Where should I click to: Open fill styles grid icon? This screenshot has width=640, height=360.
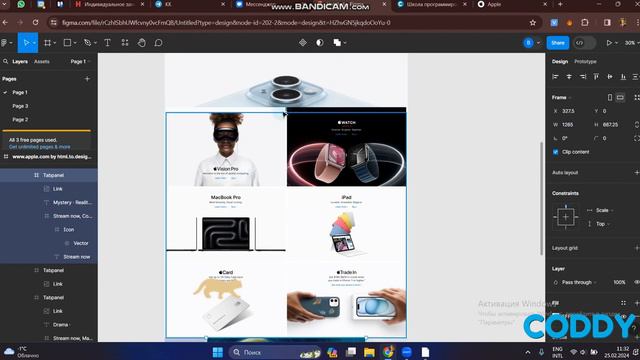click(623, 303)
